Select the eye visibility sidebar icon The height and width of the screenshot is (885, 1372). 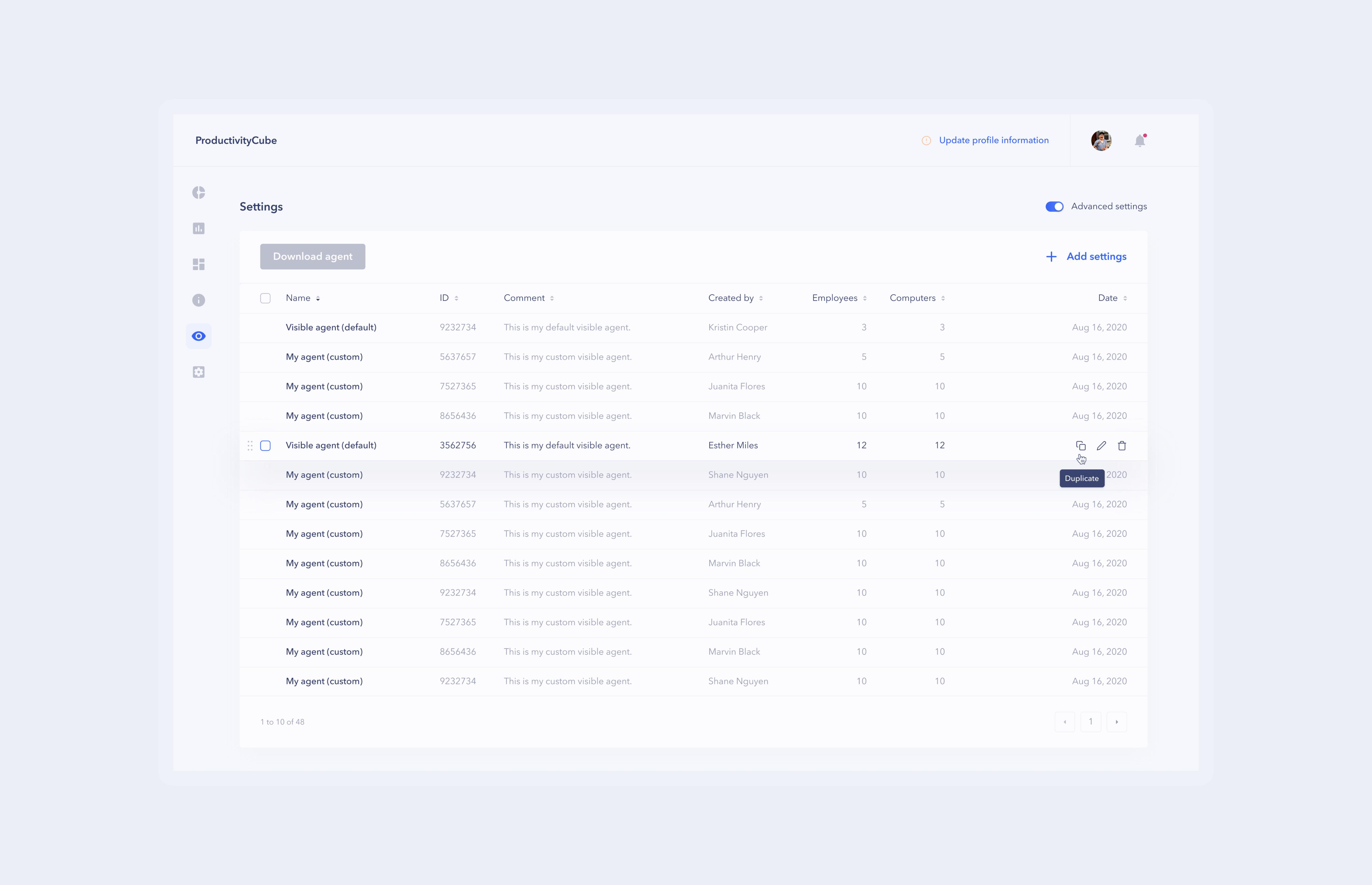tap(198, 336)
